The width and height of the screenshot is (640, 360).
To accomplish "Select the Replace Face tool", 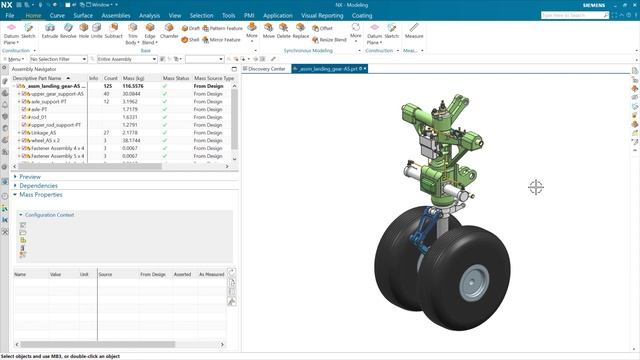I will (300, 31).
